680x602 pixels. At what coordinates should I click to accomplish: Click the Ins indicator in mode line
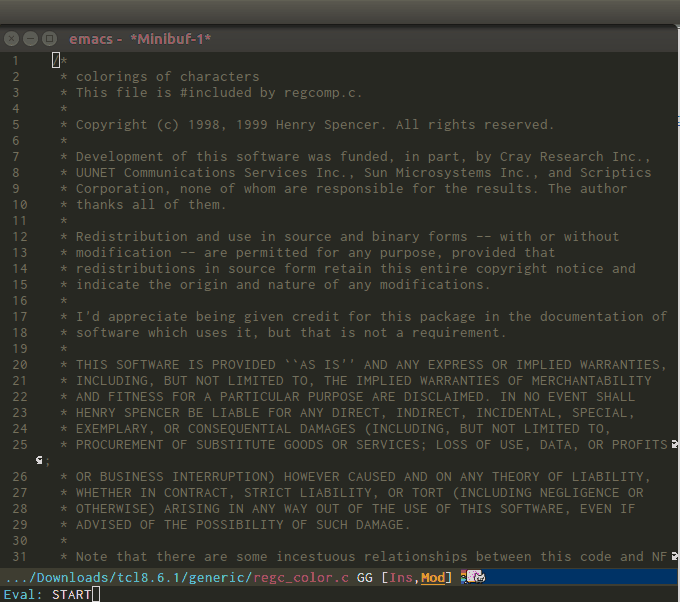401,578
